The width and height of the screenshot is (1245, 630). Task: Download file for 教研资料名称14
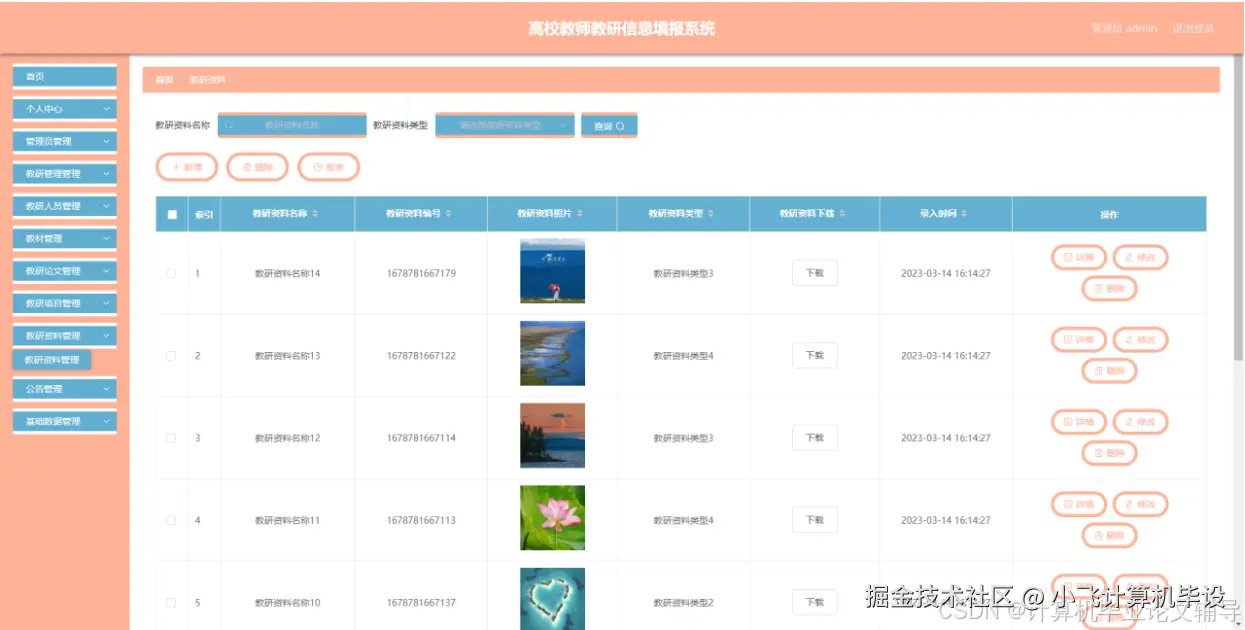[814, 271]
